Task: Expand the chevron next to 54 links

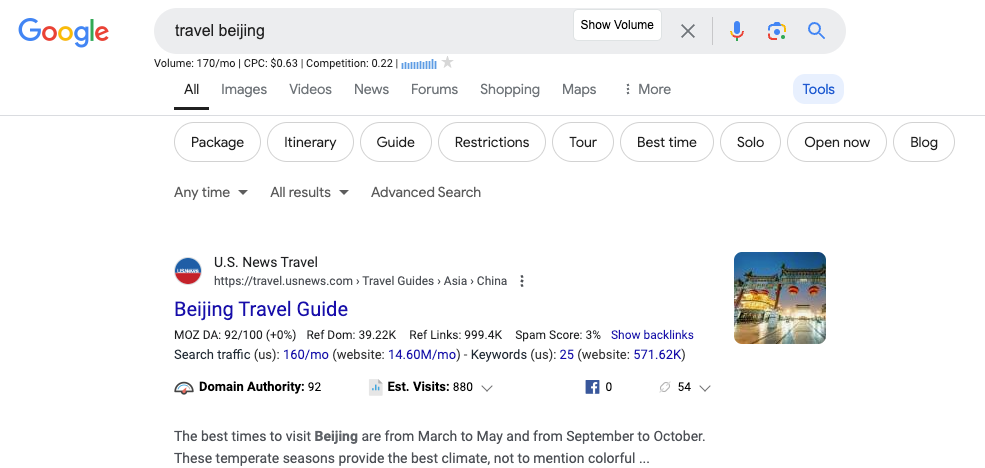Action: (x=705, y=388)
